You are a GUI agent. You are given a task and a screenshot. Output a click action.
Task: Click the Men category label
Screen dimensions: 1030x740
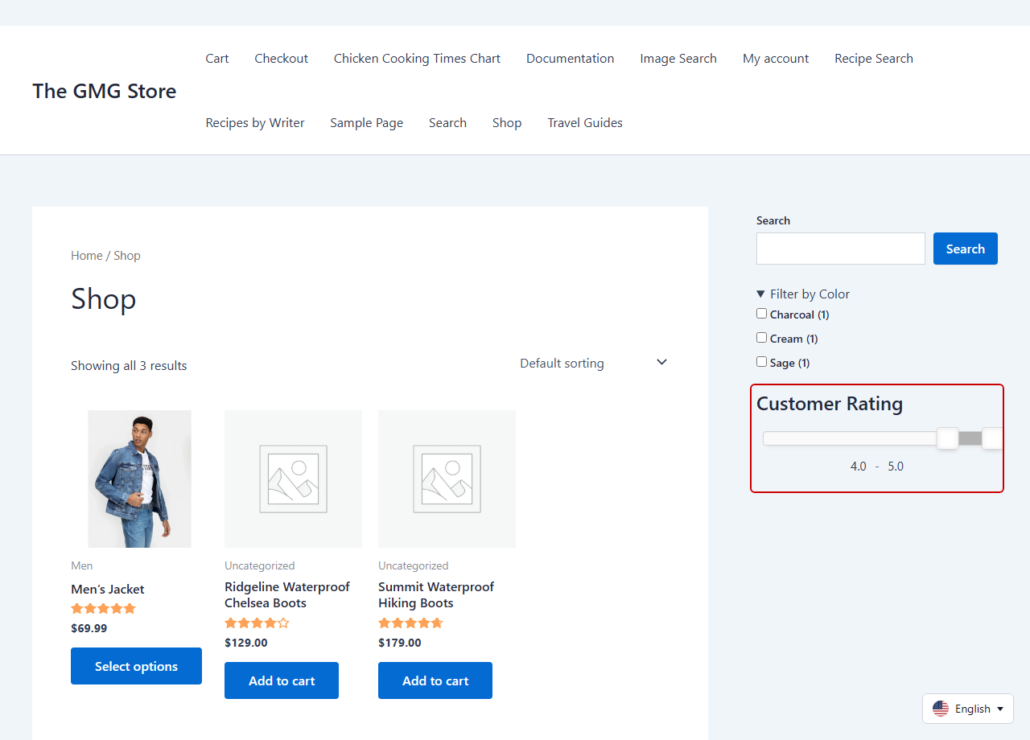click(81, 565)
